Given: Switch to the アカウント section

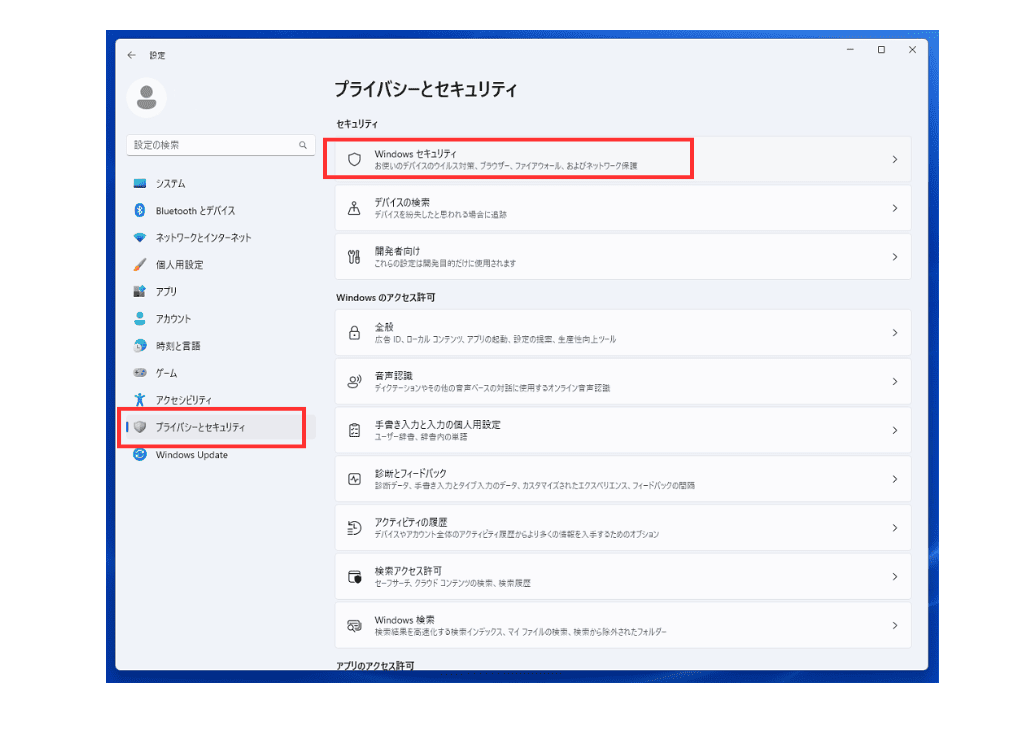Looking at the screenshot, I should pyautogui.click(x=172, y=320).
